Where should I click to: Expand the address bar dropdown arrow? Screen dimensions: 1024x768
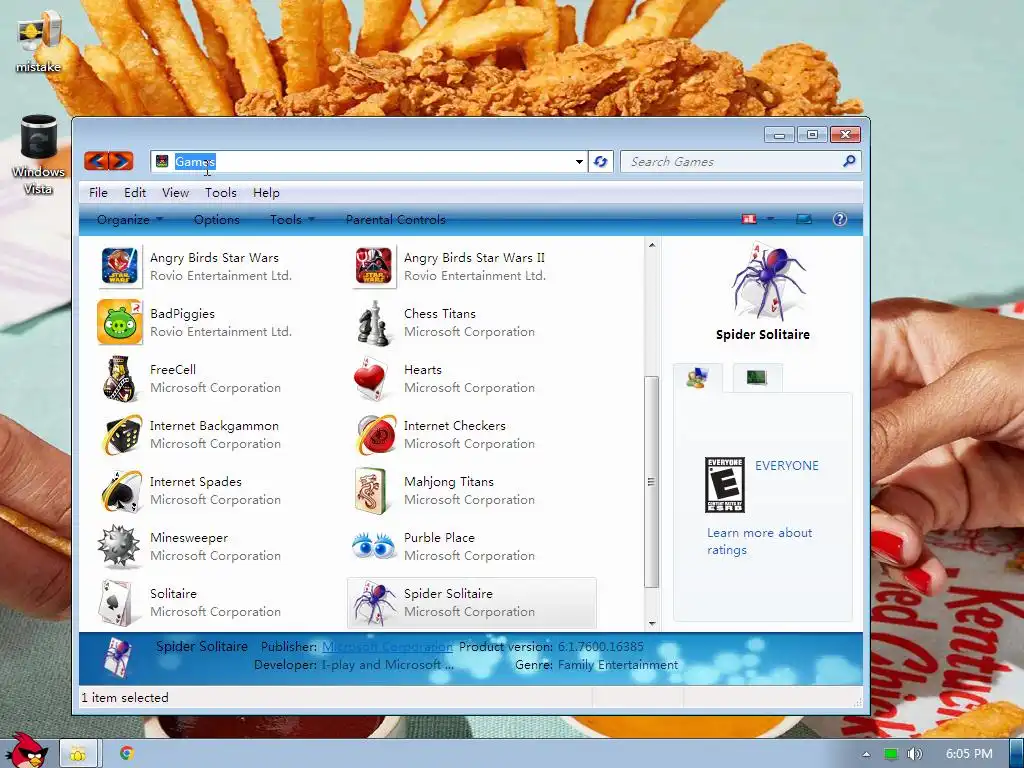579,162
